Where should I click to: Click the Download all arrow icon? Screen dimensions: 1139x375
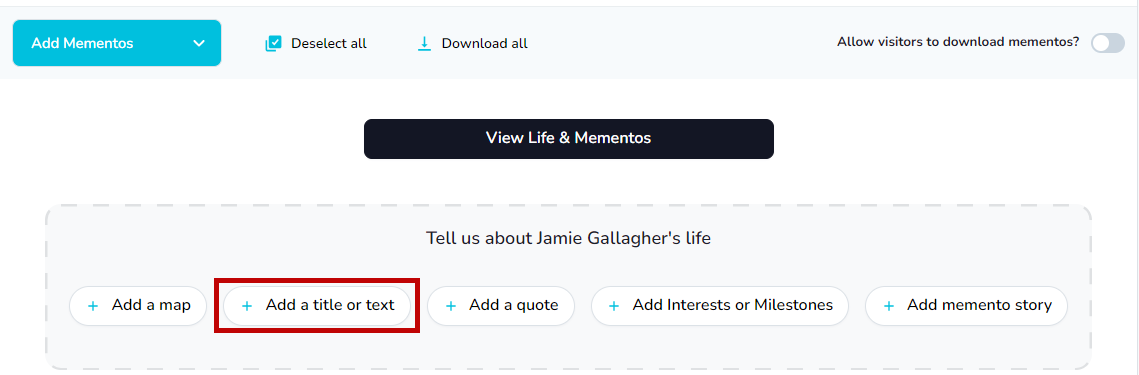tap(424, 44)
